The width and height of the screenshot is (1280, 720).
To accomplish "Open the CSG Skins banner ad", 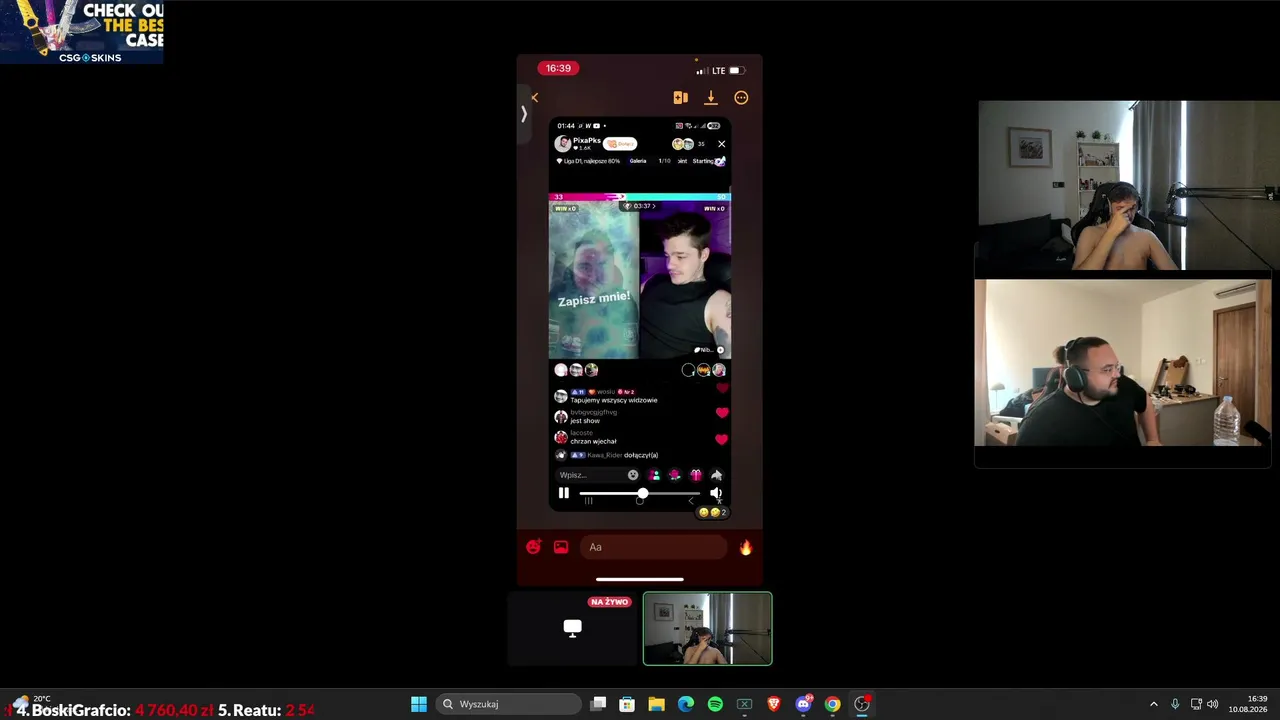I will click(82, 32).
